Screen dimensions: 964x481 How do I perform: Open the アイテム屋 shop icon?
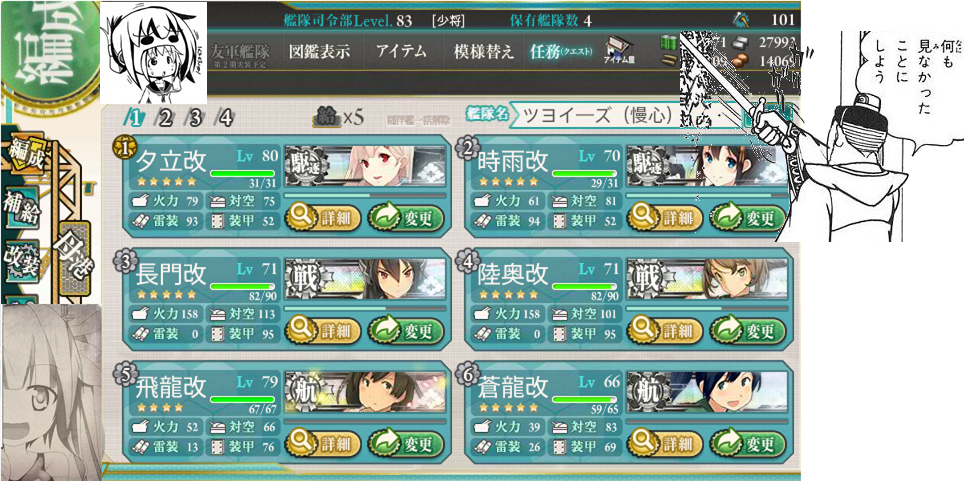point(618,49)
